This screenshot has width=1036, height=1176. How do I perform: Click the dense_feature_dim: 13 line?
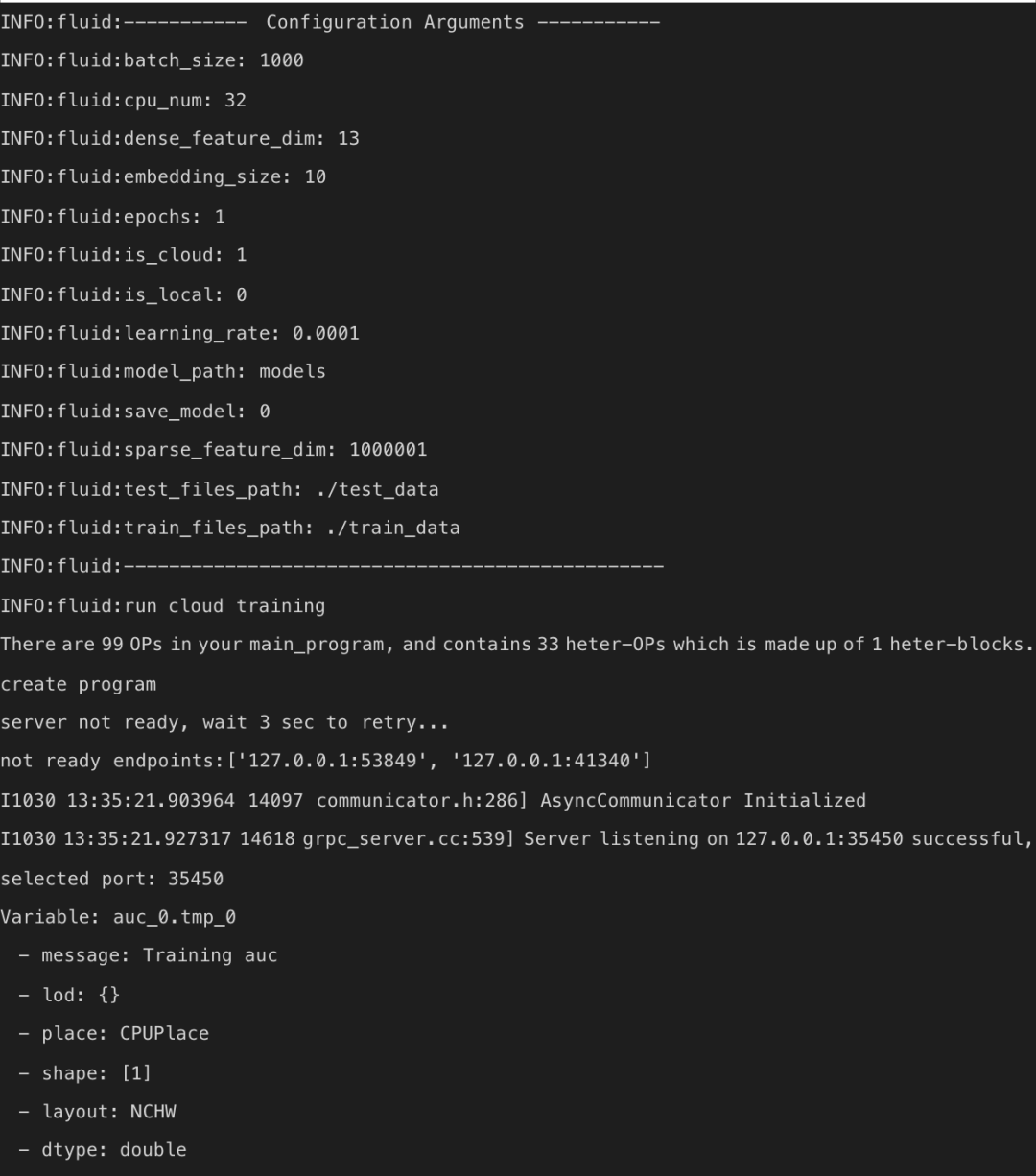click(179, 138)
